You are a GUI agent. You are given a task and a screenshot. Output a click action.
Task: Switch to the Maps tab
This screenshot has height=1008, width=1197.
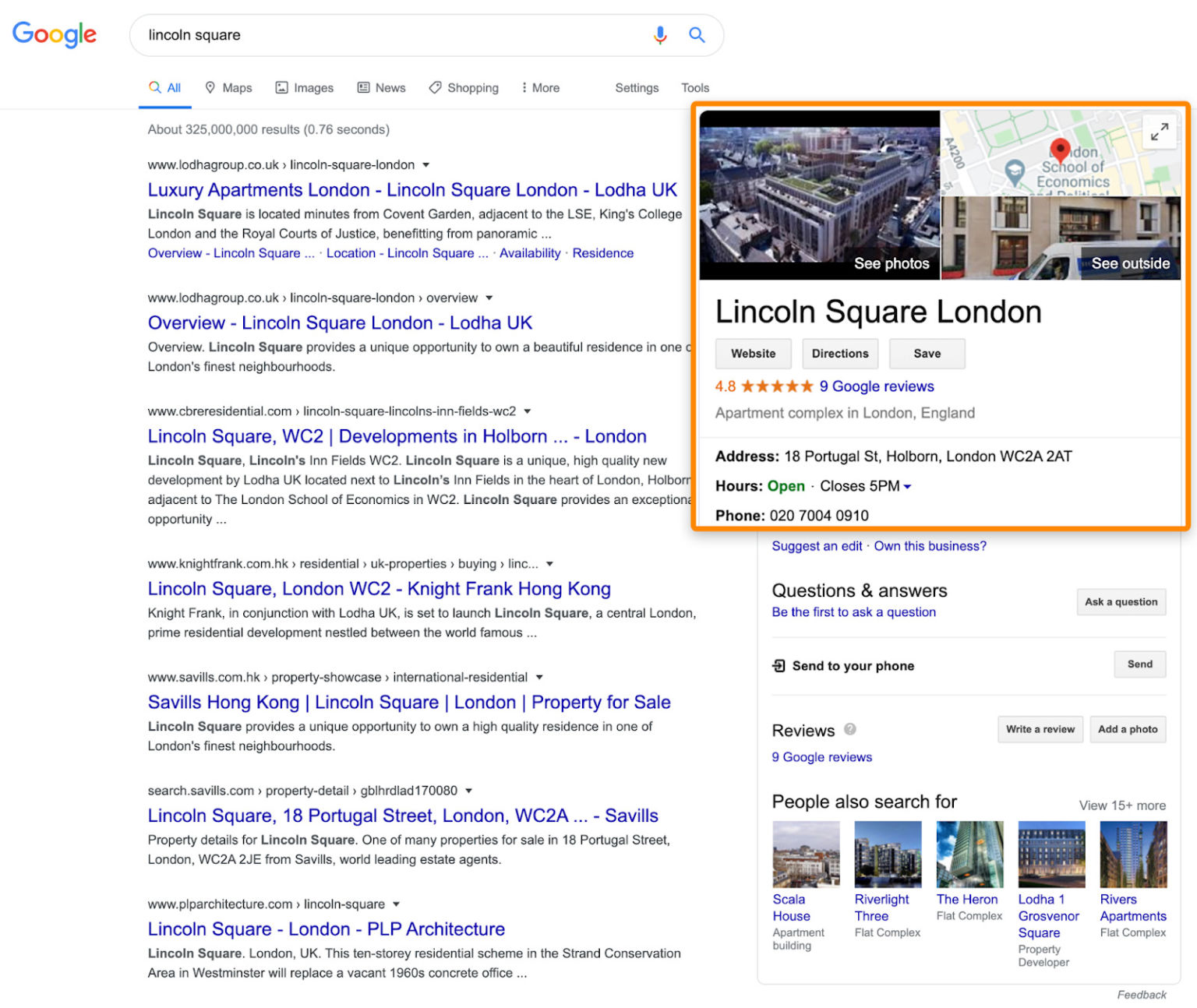point(228,88)
